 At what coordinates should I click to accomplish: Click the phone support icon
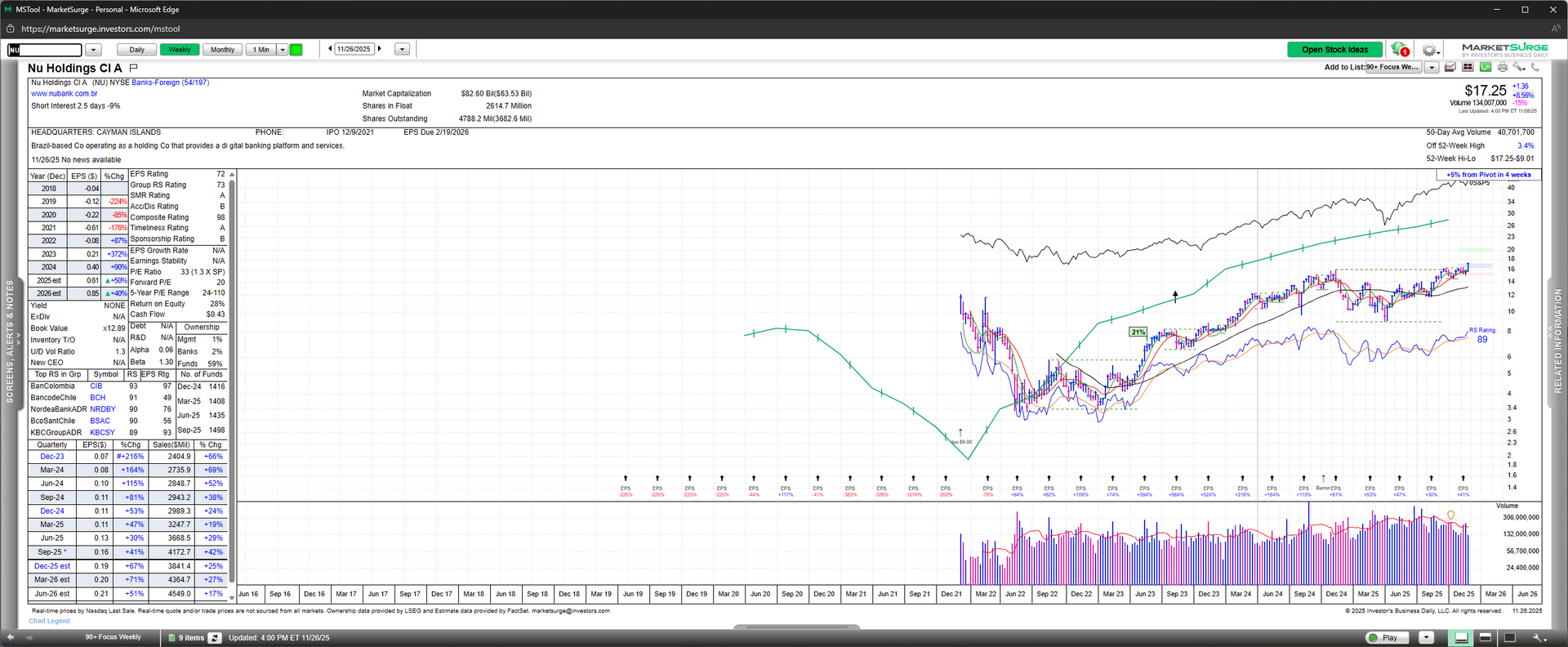1535,67
